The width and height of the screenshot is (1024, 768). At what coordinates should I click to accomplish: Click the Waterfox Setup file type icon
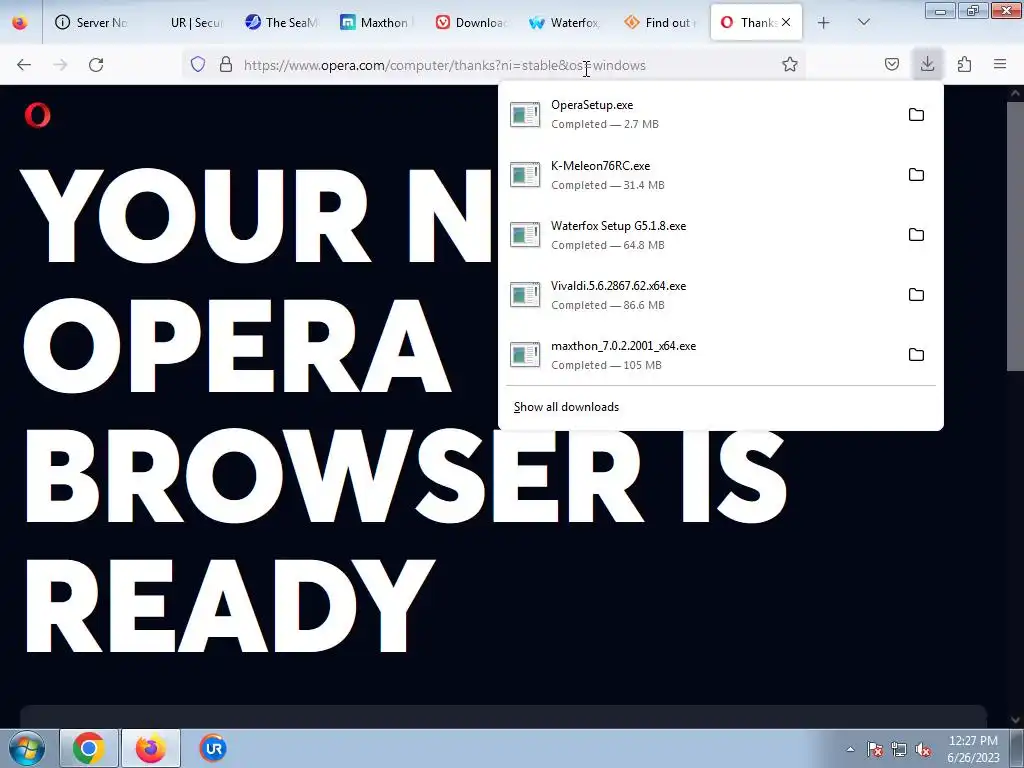(x=525, y=234)
